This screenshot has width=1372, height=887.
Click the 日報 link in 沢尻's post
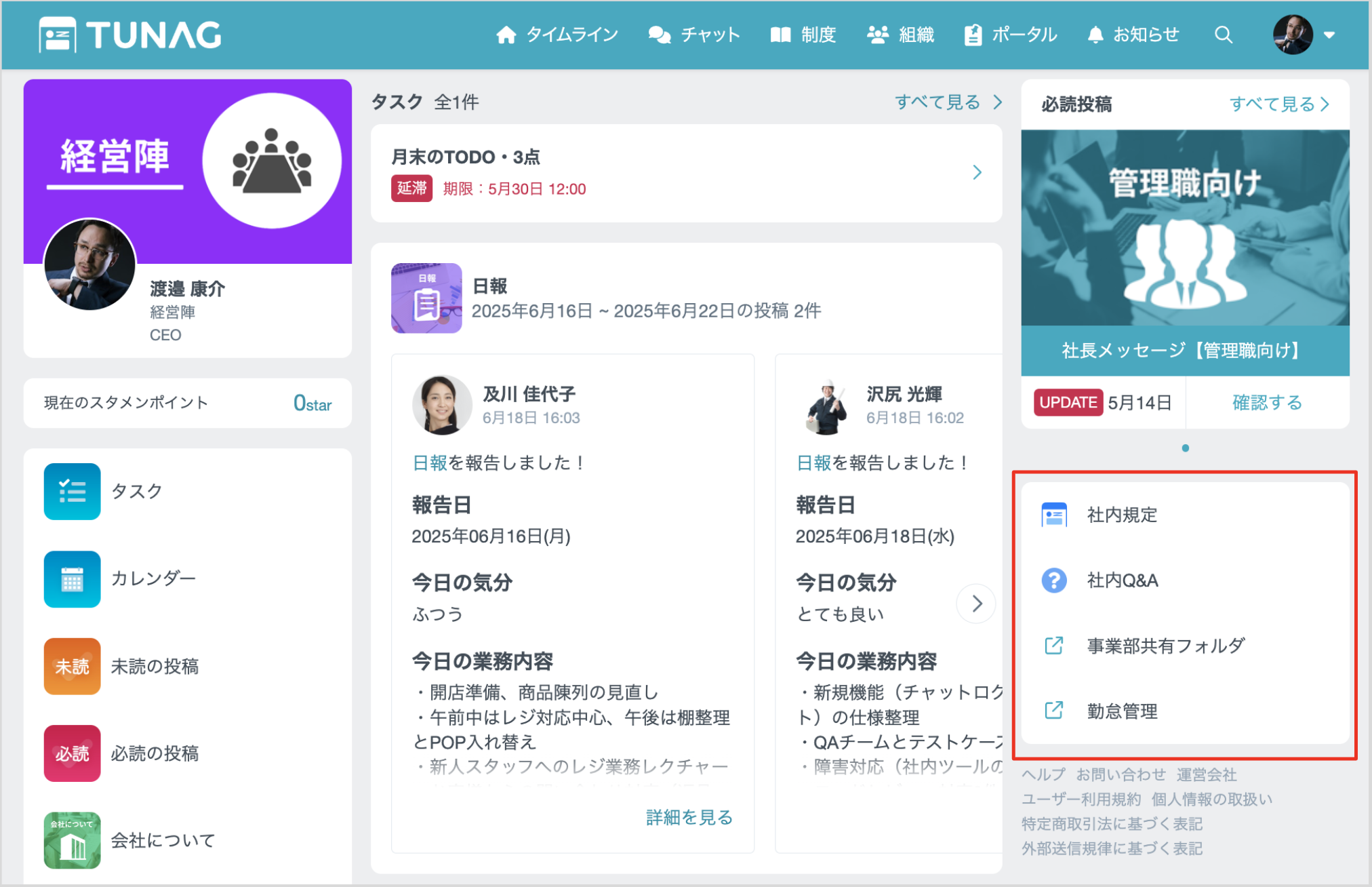(813, 463)
